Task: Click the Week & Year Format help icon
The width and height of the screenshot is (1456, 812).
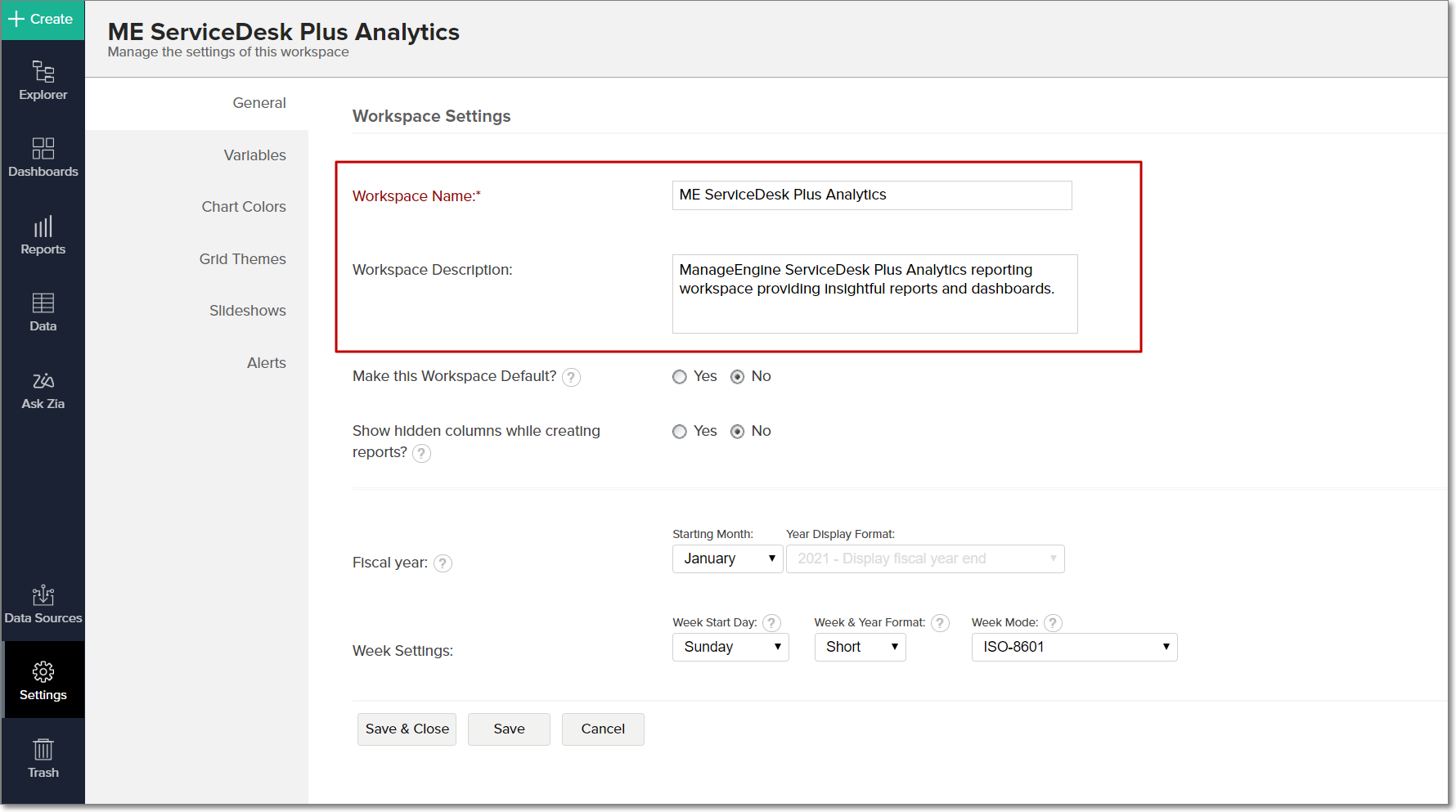Action: tap(940, 622)
